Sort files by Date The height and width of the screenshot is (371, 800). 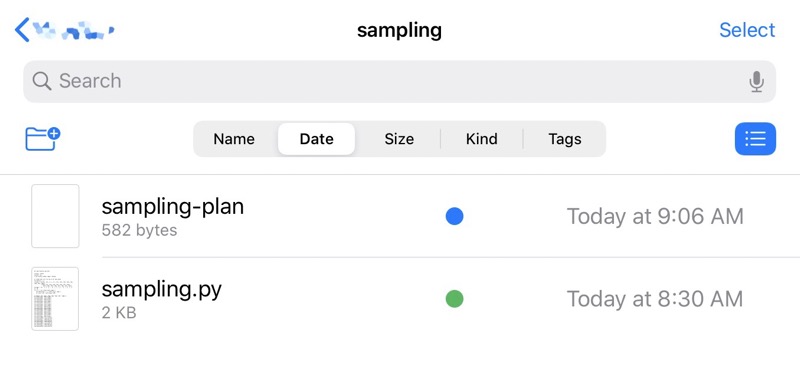316,139
